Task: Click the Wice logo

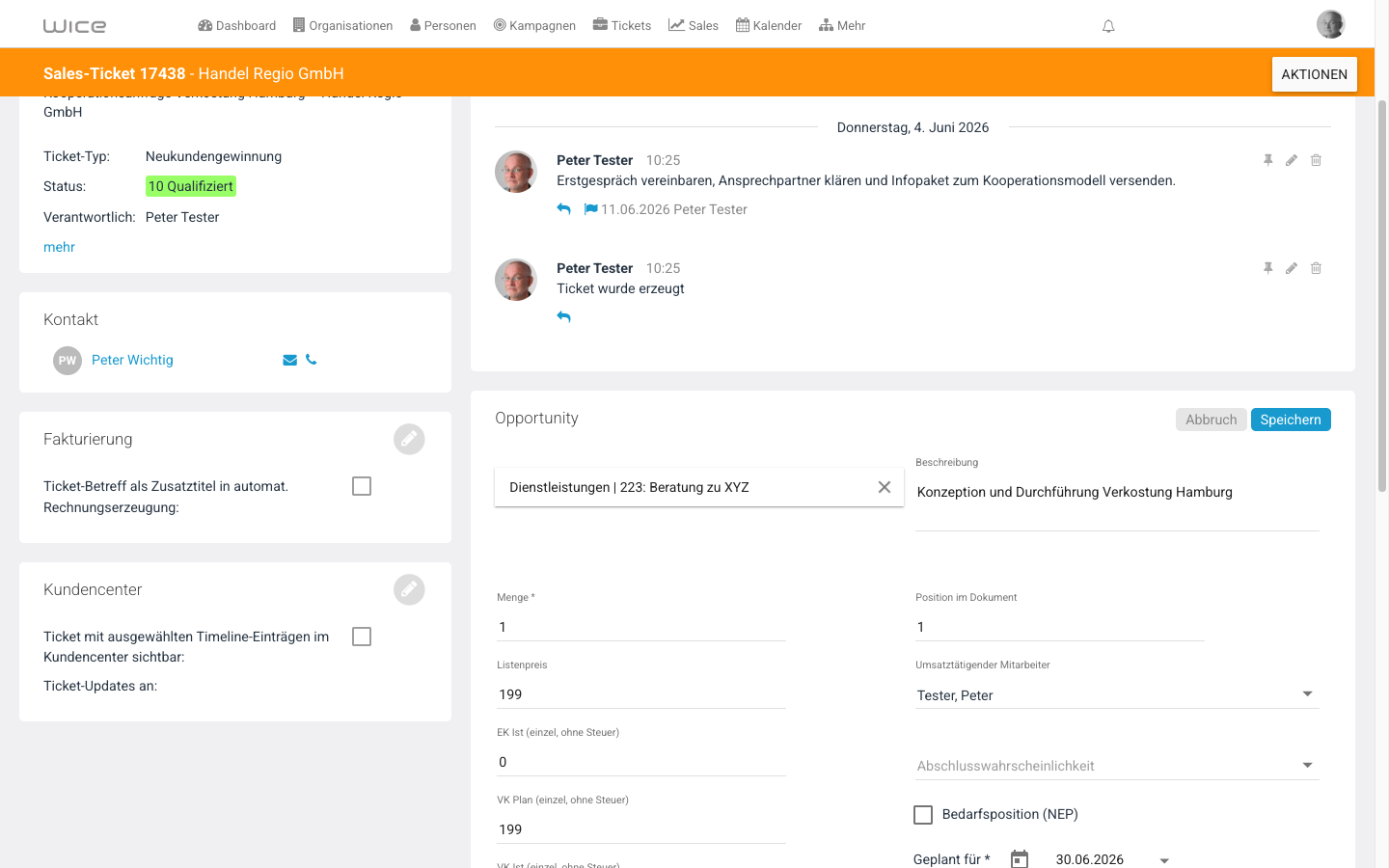Action: coord(74,26)
